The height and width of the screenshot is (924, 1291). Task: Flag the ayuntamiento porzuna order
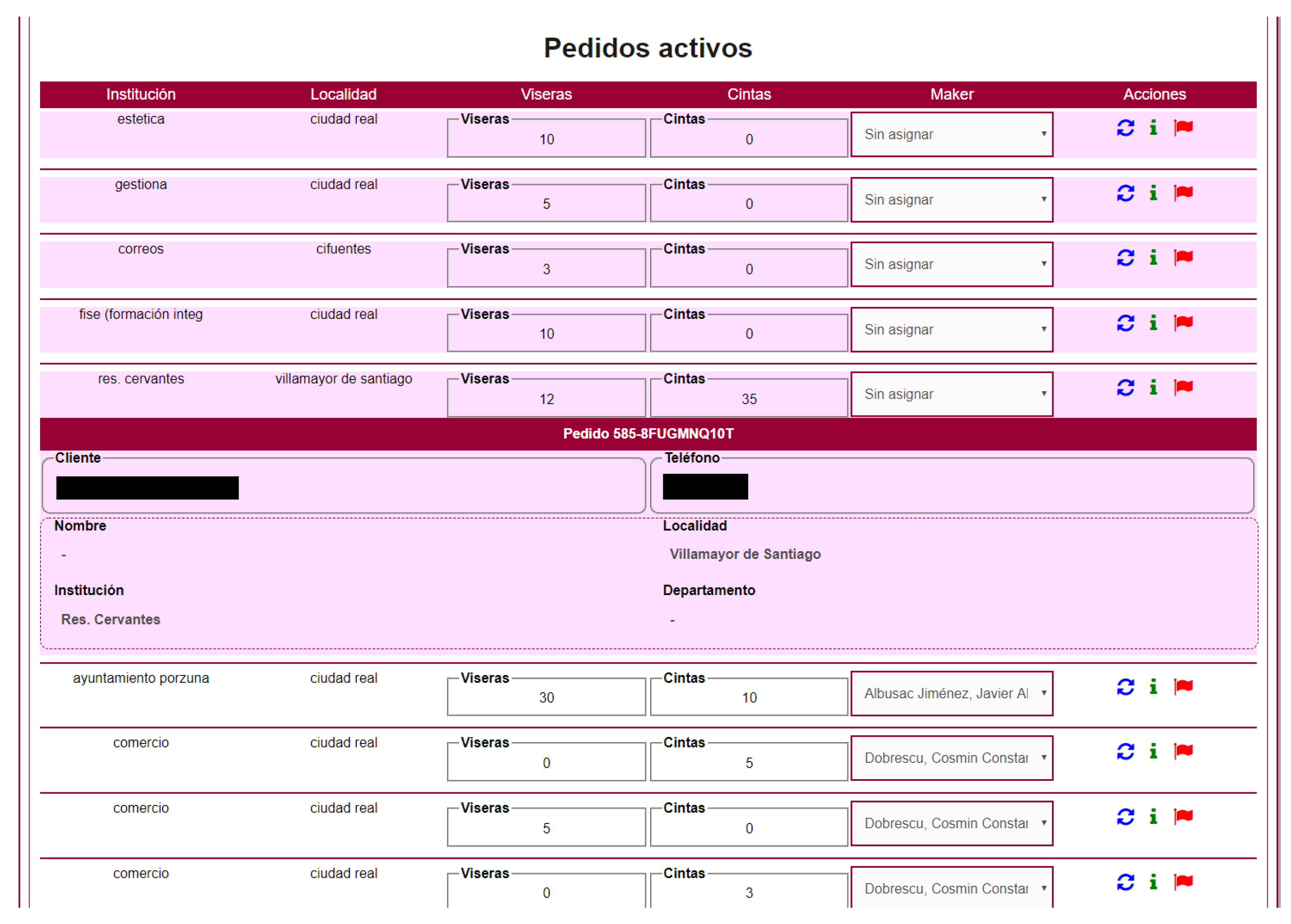tap(1183, 686)
